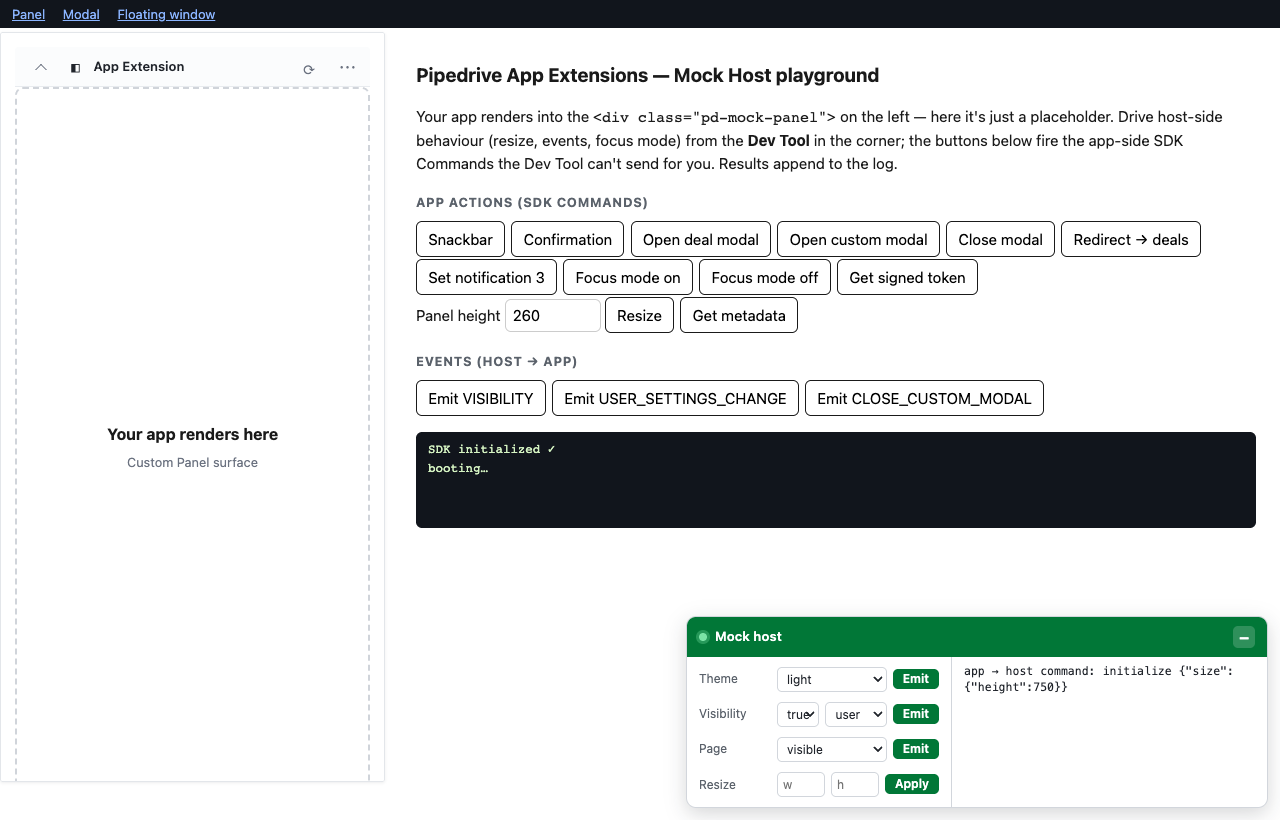Screen dimensions: 1280x820
Task: Click the green Mock host status dot
Action: tap(703, 637)
